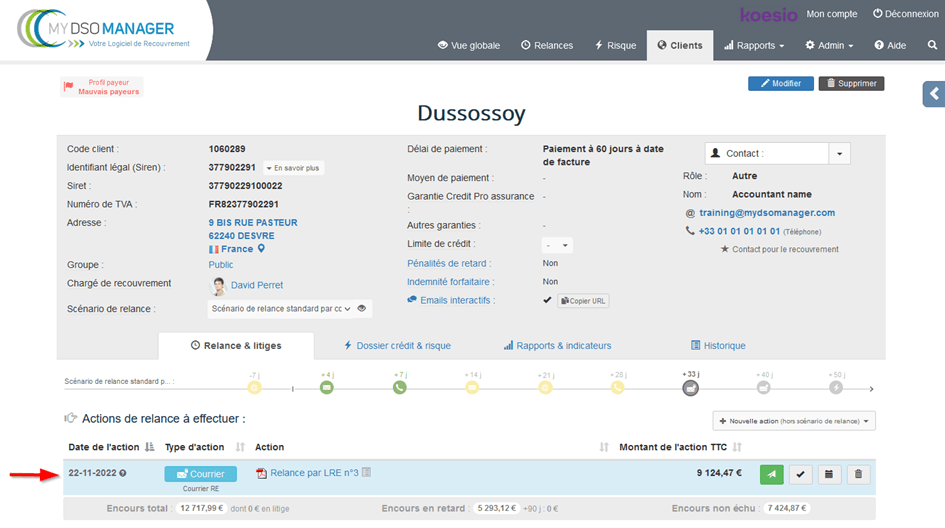Click the training@mydsomanager.com email link
The width and height of the screenshot is (945, 528).
(x=766, y=213)
